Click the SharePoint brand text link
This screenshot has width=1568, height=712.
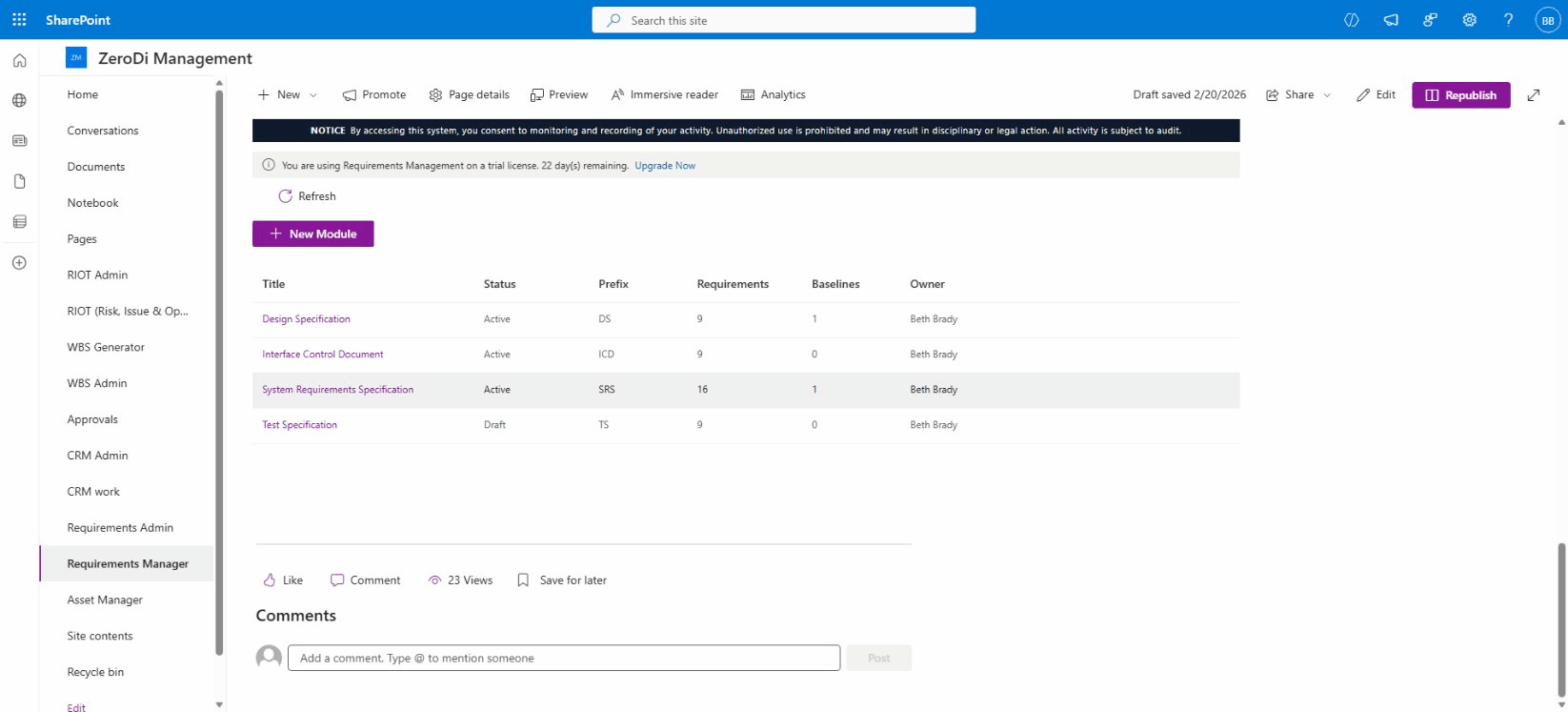point(78,20)
